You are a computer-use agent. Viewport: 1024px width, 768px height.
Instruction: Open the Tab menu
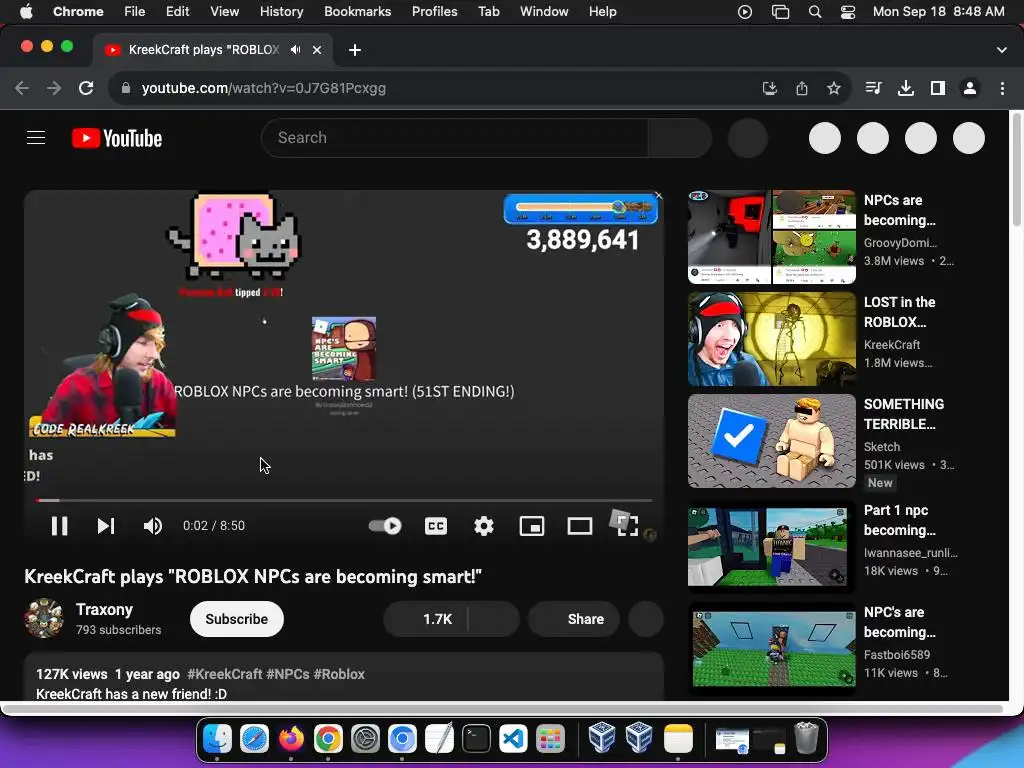488,12
